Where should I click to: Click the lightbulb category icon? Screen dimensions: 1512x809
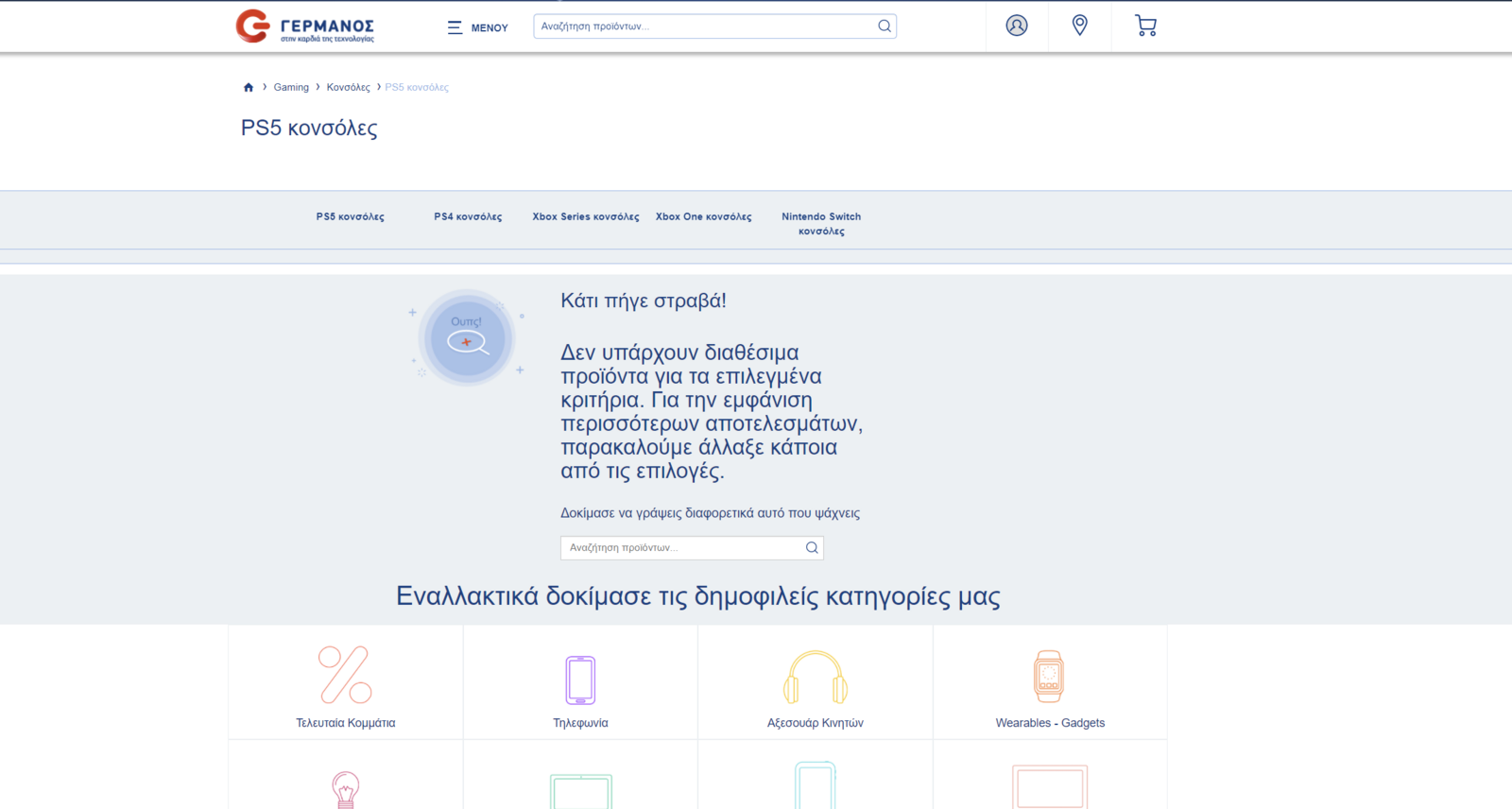(346, 789)
